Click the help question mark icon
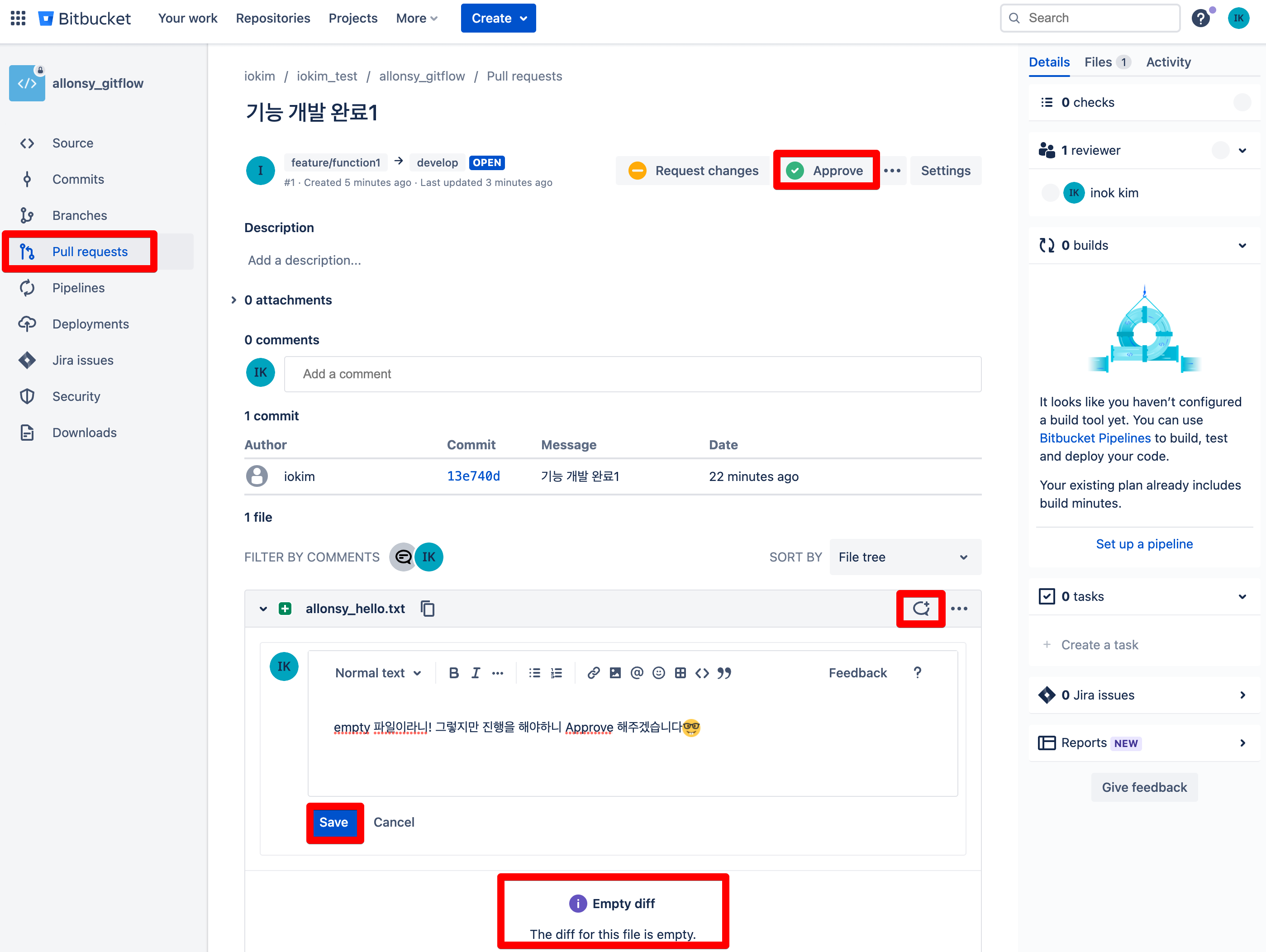The image size is (1266, 952). pyautogui.click(x=1200, y=18)
